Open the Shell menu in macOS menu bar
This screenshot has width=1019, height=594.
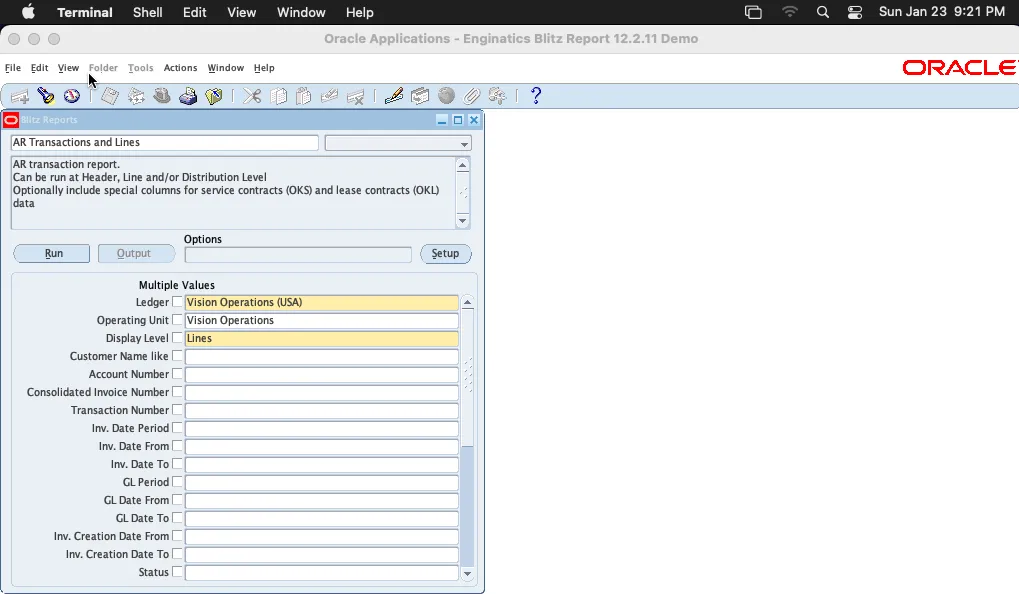coord(148,12)
